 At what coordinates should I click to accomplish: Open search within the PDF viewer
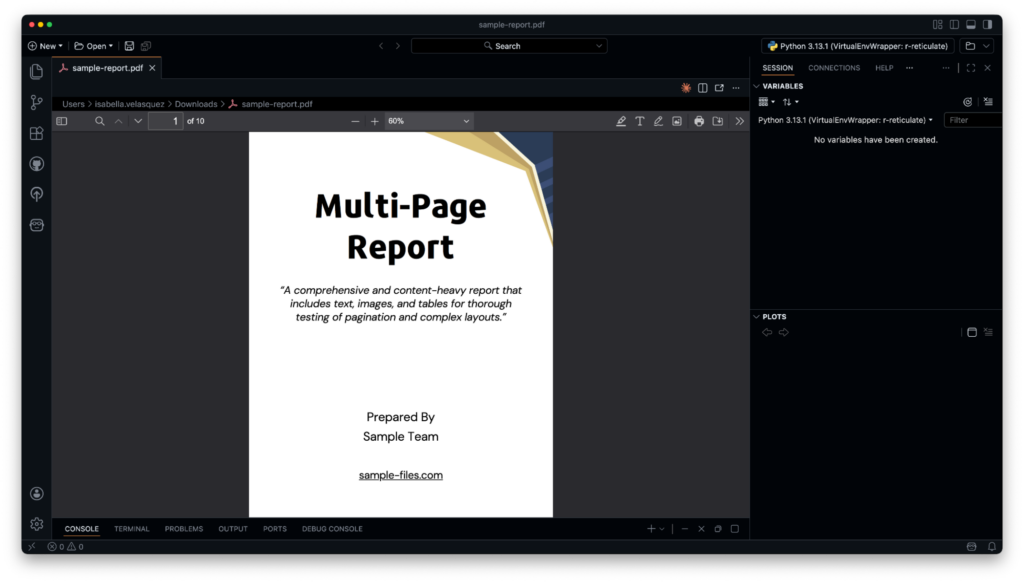(100, 120)
